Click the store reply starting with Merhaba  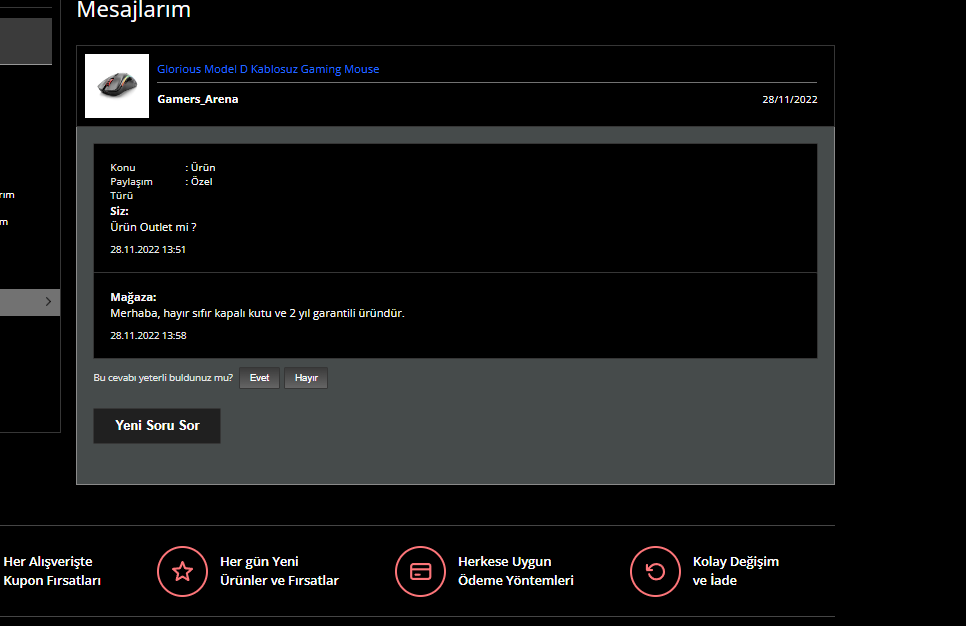(257, 313)
